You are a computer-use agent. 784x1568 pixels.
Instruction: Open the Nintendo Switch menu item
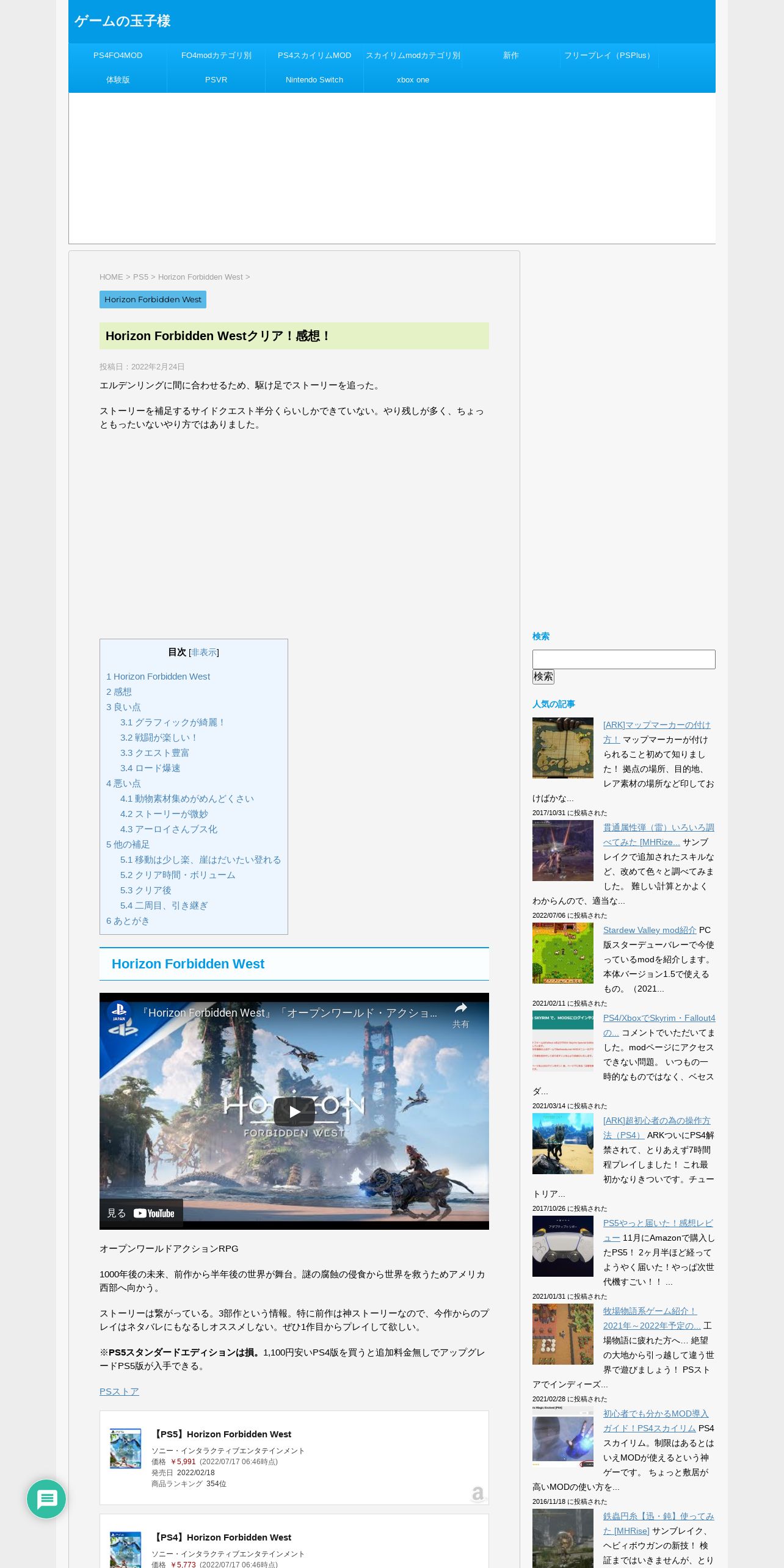coord(314,80)
